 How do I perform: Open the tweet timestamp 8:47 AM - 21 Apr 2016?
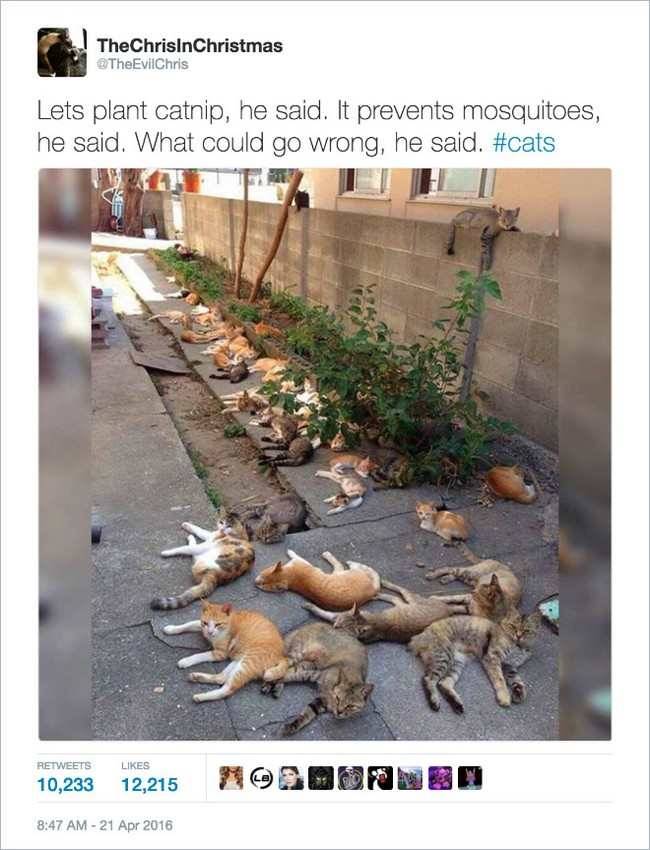pyautogui.click(x=105, y=825)
